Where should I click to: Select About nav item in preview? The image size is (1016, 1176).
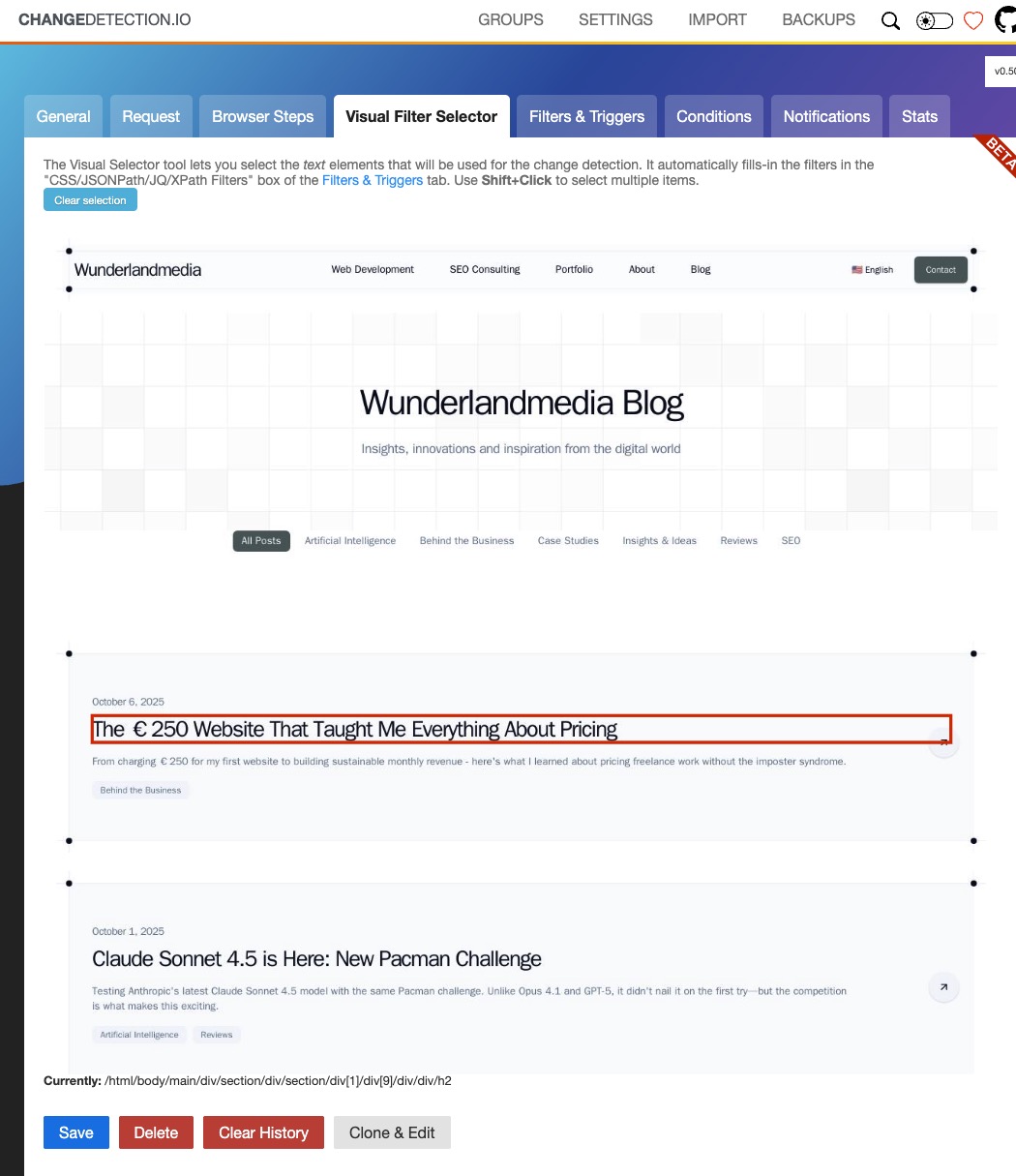(642, 270)
